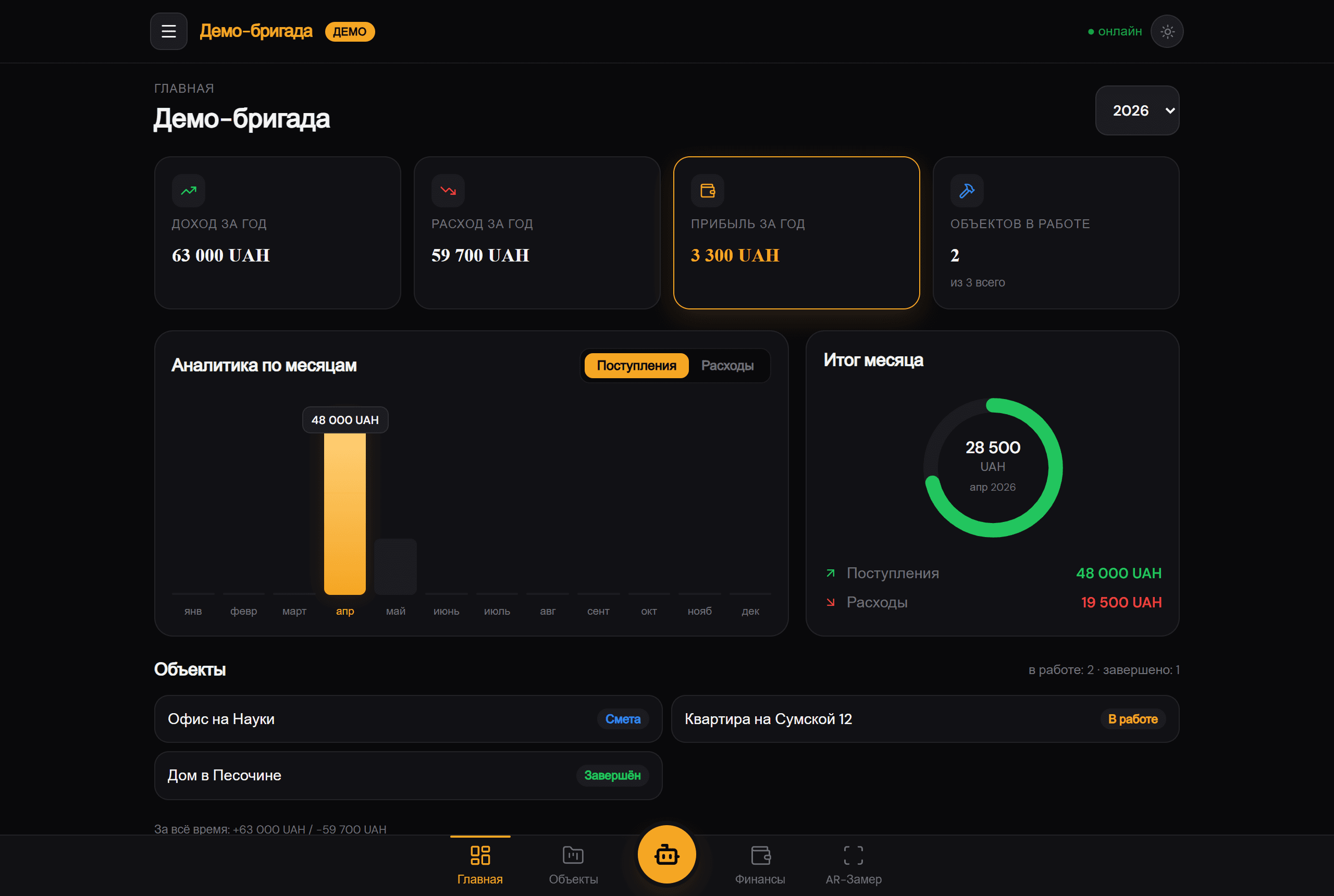This screenshot has width=1334, height=896.
Task: Go to the AR-Замер tab
Action: coord(854,865)
